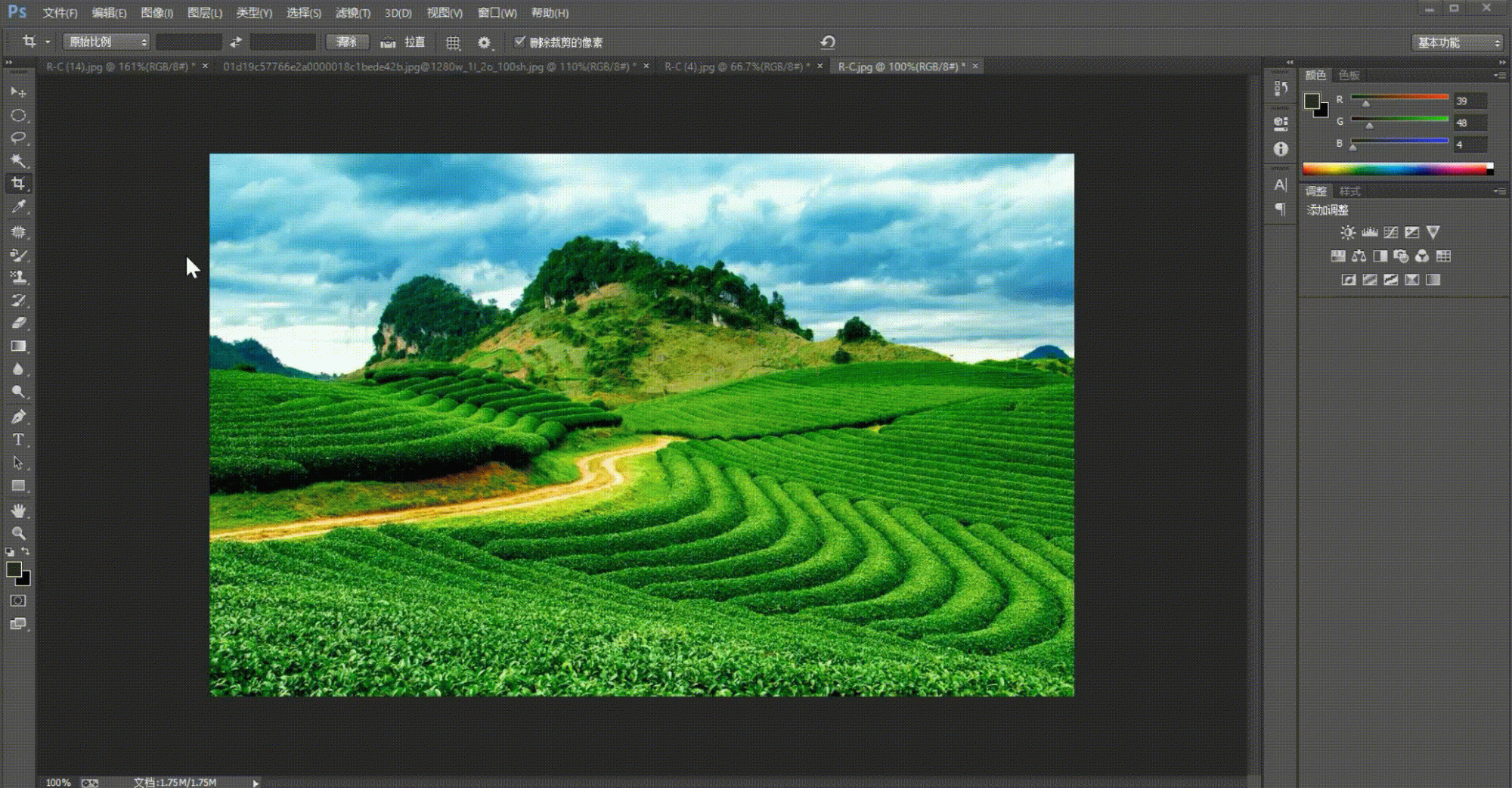This screenshot has height=788, width=1512.
Task: Select the Magic Wand tool
Action: pos(18,161)
